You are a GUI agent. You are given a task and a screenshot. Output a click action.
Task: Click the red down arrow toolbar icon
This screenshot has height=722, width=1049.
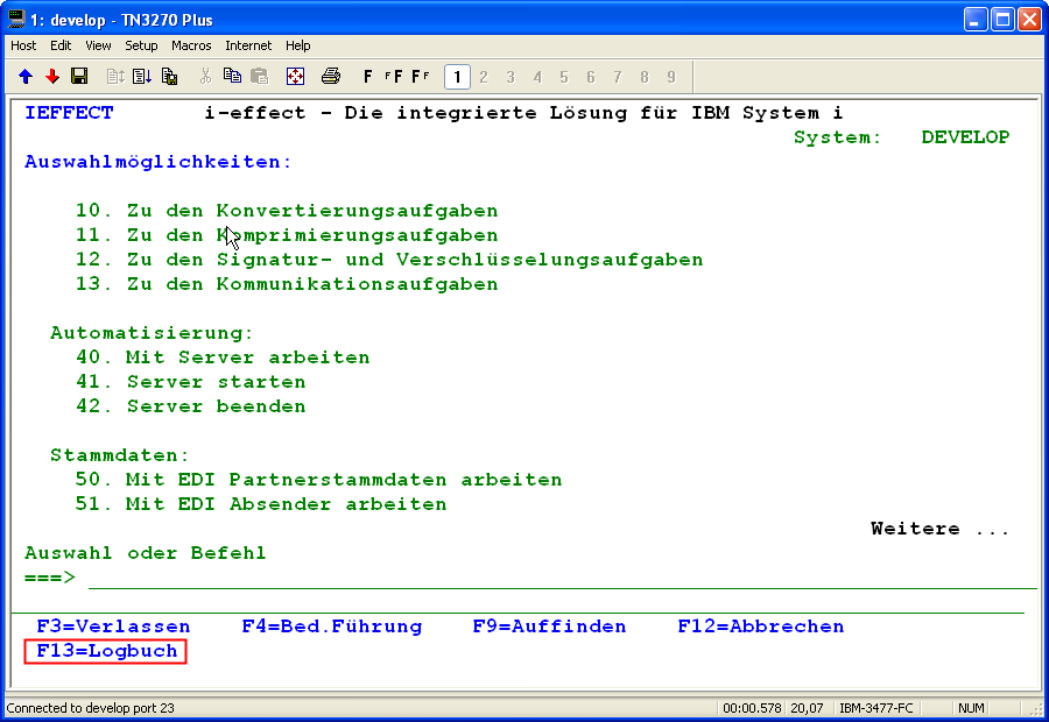(52, 77)
